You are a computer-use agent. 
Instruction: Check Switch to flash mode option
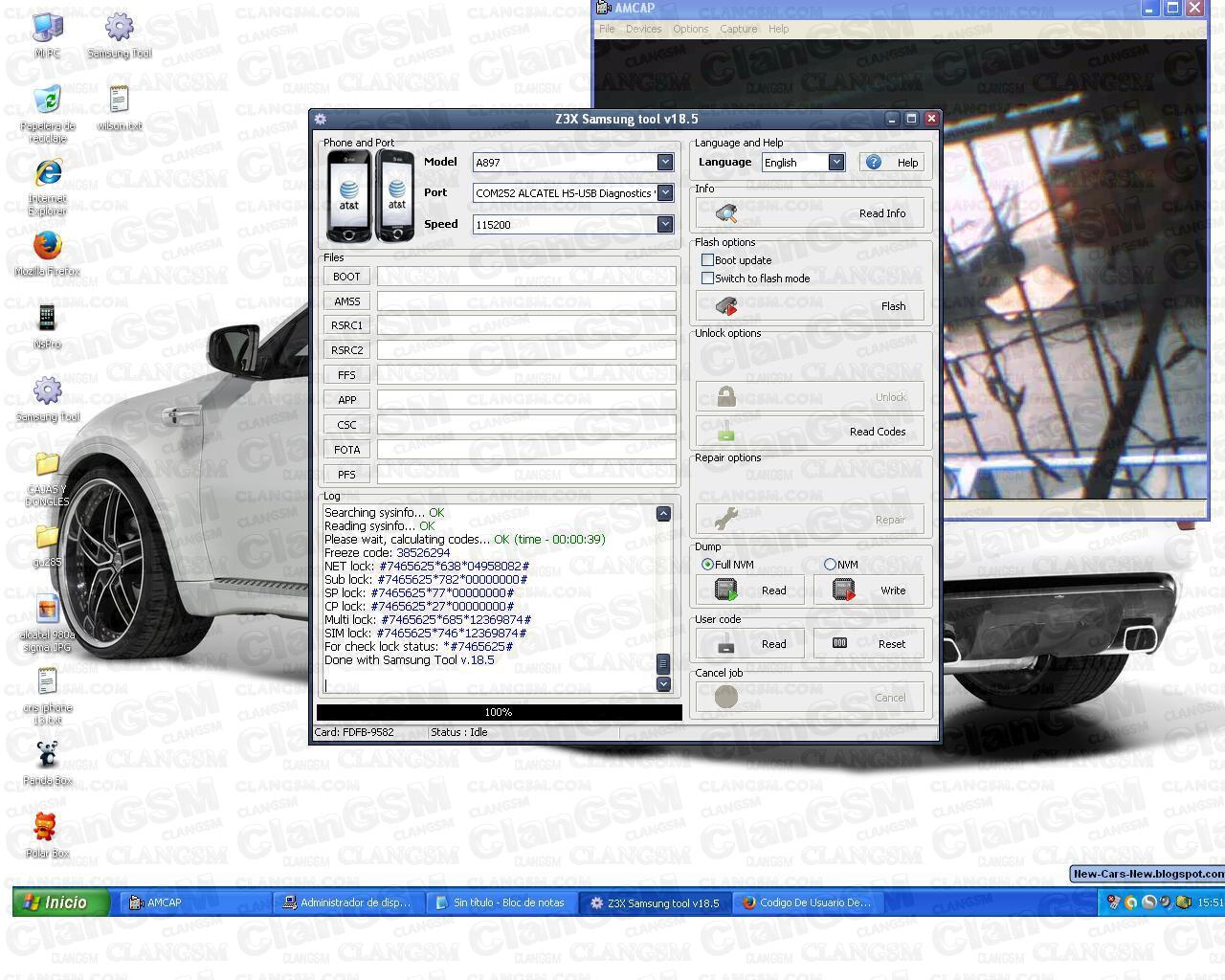(707, 278)
